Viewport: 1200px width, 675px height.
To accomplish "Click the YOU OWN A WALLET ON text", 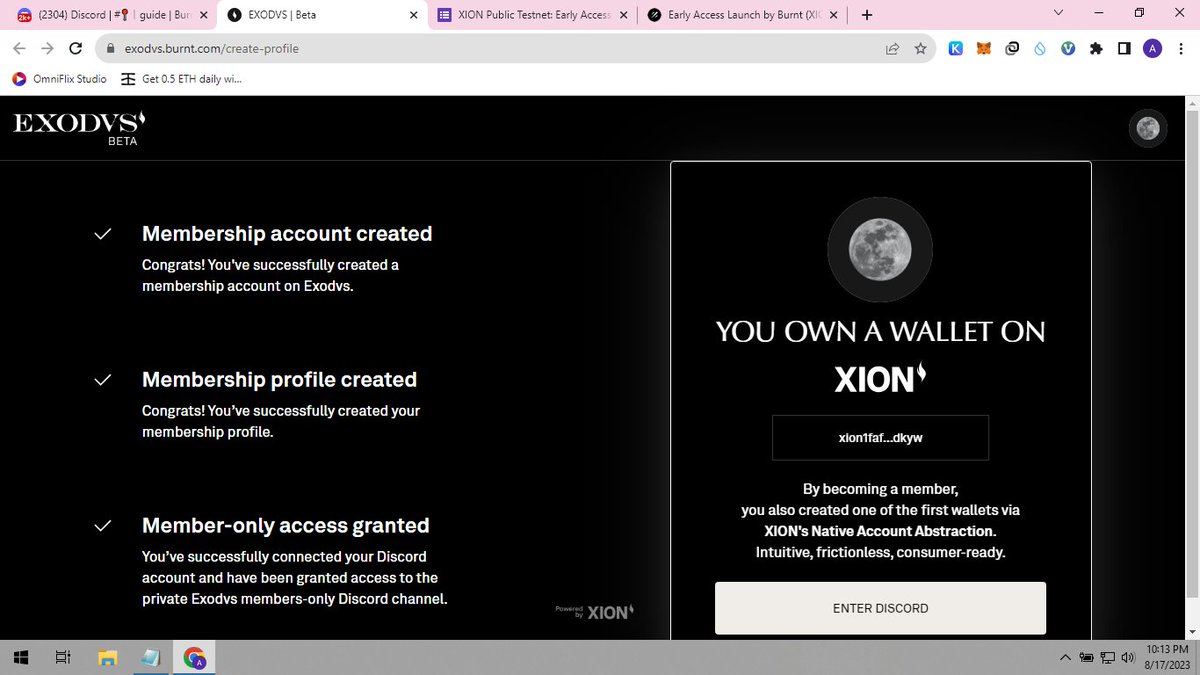I will [880, 332].
